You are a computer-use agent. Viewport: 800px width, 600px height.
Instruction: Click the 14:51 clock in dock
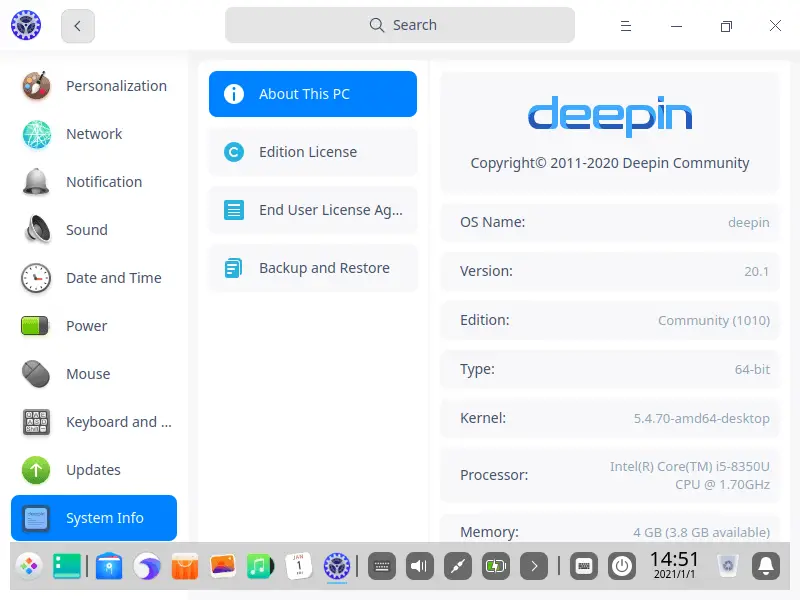tap(674, 565)
